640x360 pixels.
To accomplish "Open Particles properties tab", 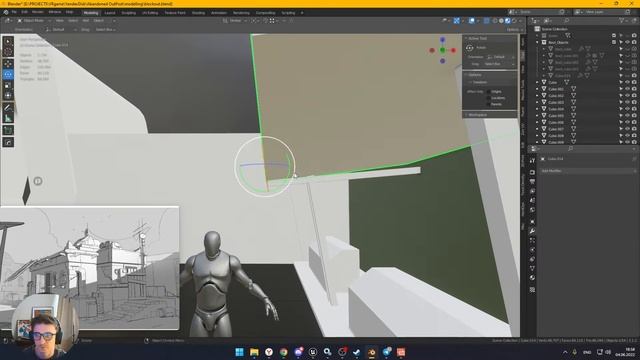I will (x=532, y=240).
